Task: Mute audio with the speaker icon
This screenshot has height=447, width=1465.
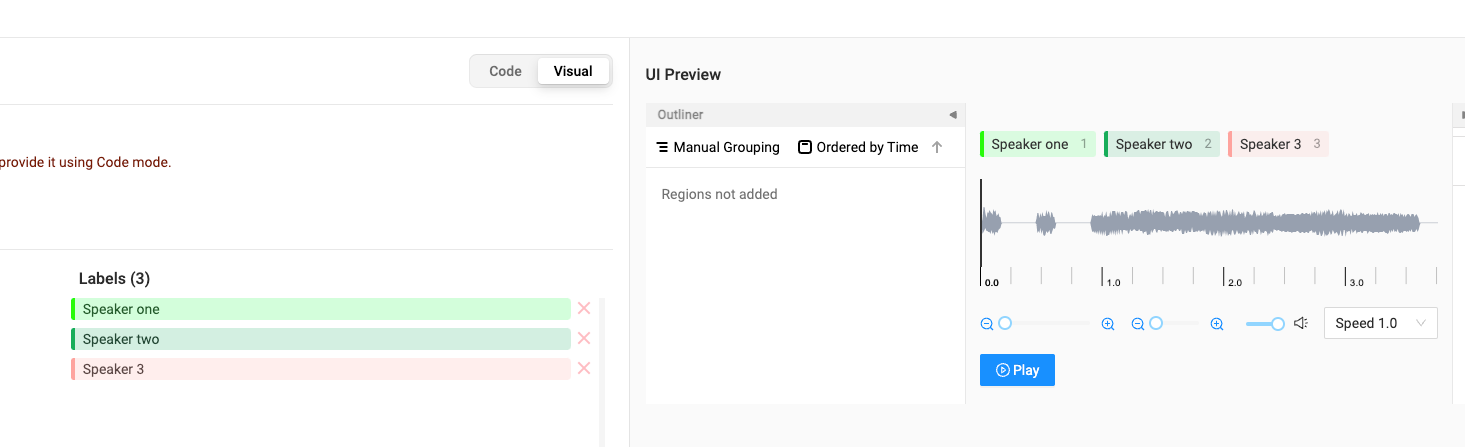Action: [x=1301, y=323]
